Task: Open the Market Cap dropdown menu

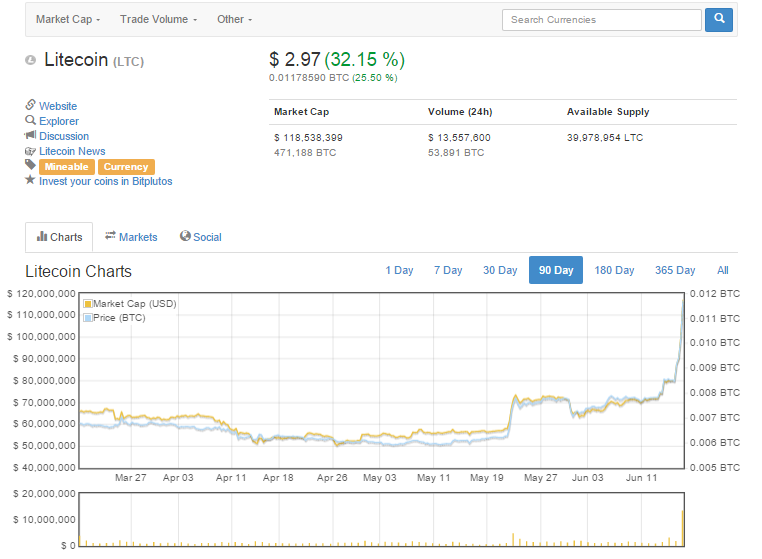Action: pos(68,19)
